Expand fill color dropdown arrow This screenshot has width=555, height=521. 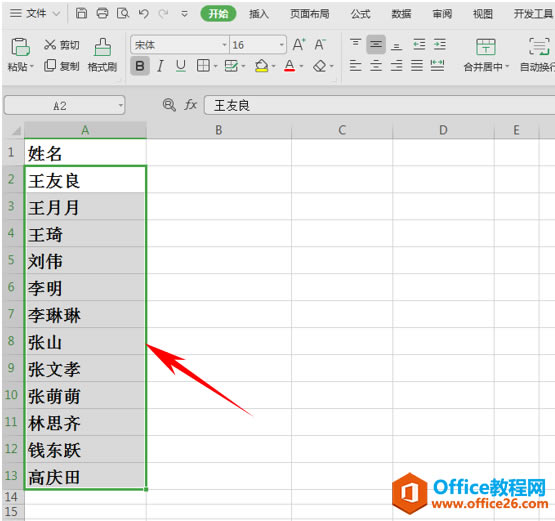[x=273, y=66]
